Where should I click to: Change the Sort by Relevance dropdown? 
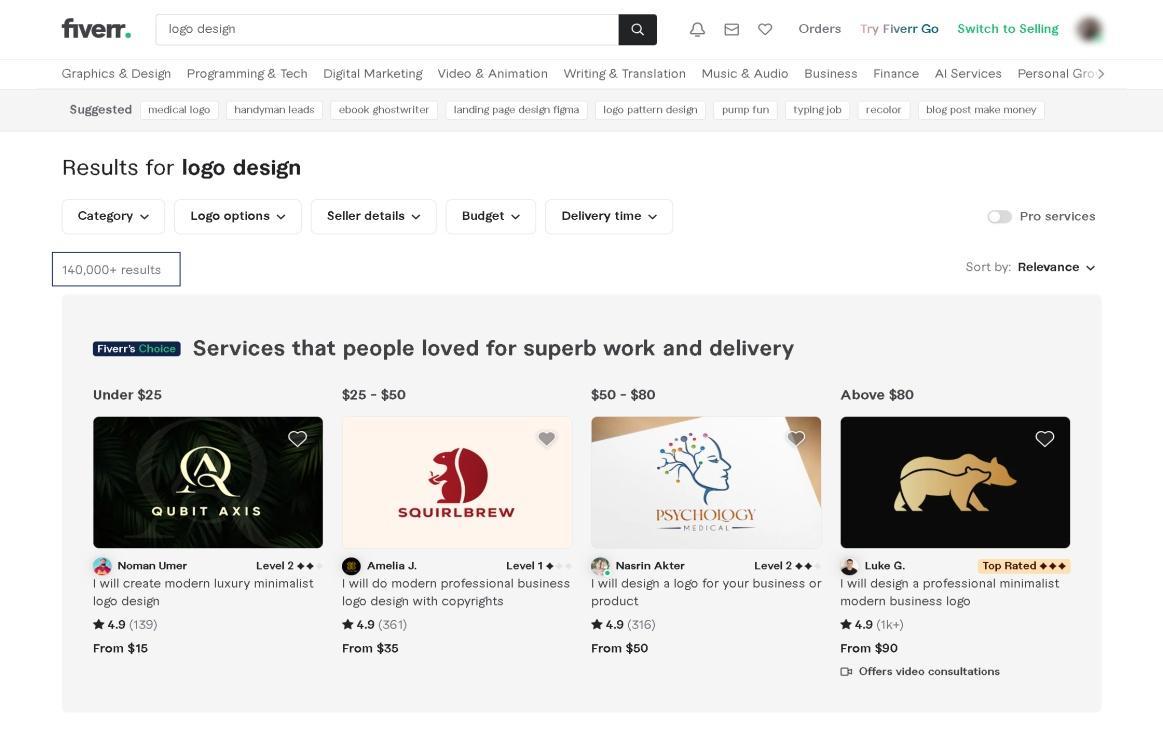tap(1056, 267)
